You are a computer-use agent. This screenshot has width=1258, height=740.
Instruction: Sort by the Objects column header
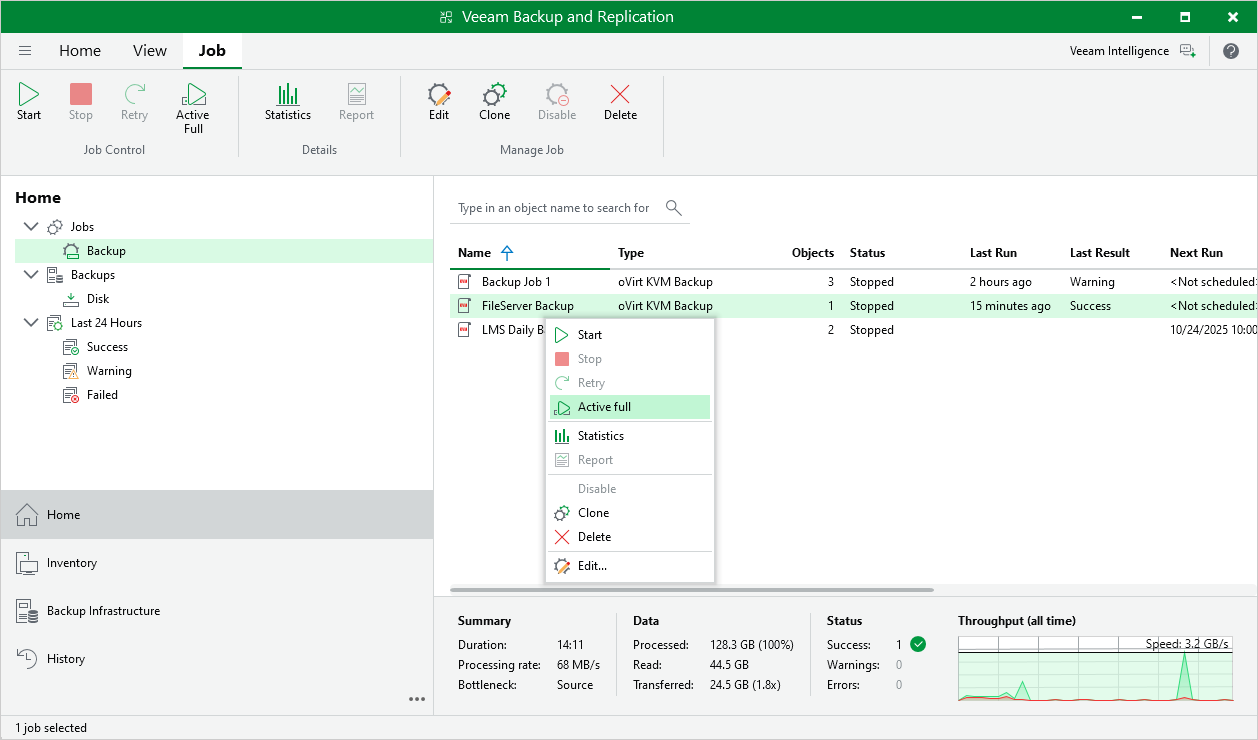812,253
